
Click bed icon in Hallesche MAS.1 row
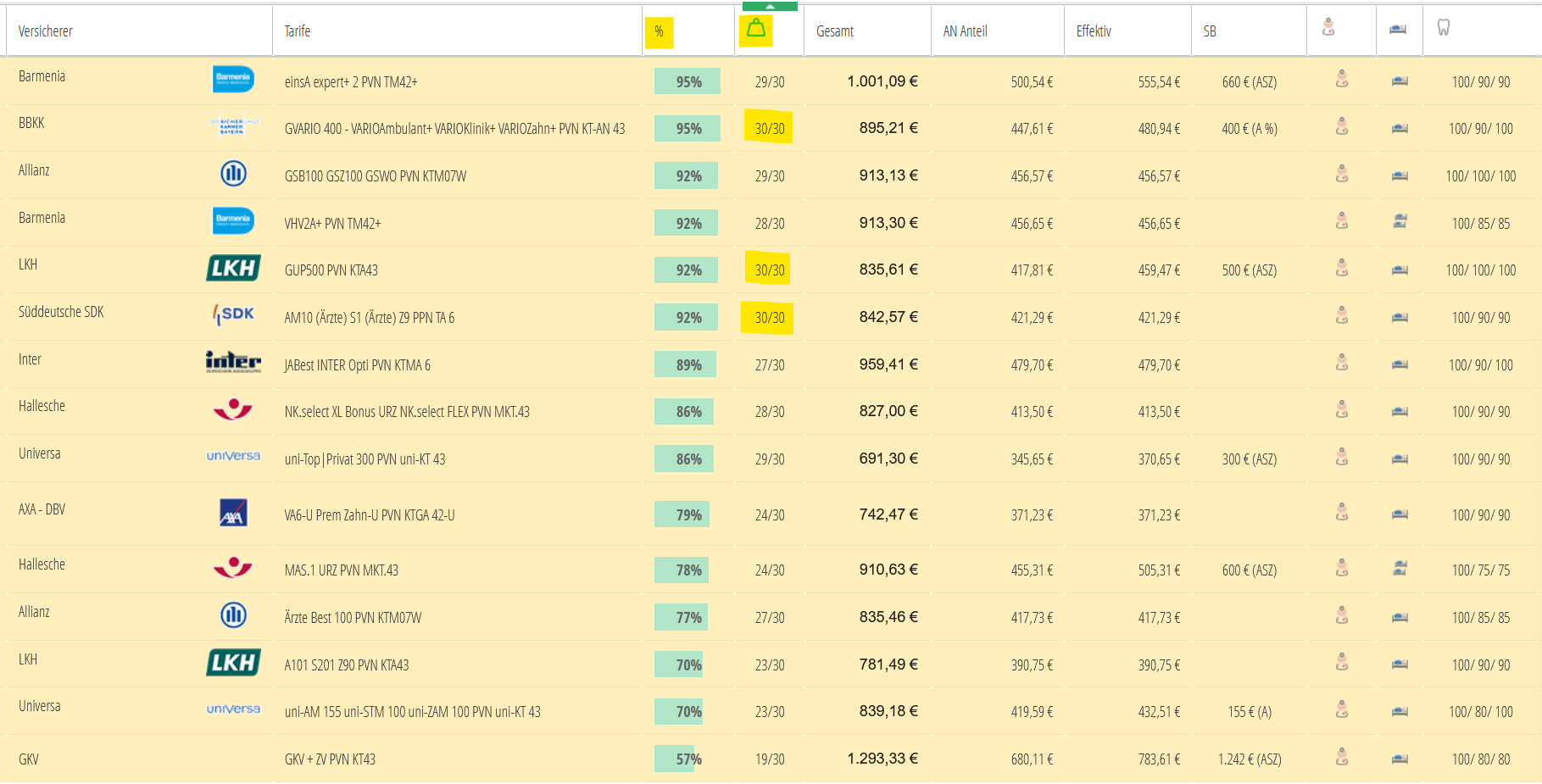(x=1400, y=569)
